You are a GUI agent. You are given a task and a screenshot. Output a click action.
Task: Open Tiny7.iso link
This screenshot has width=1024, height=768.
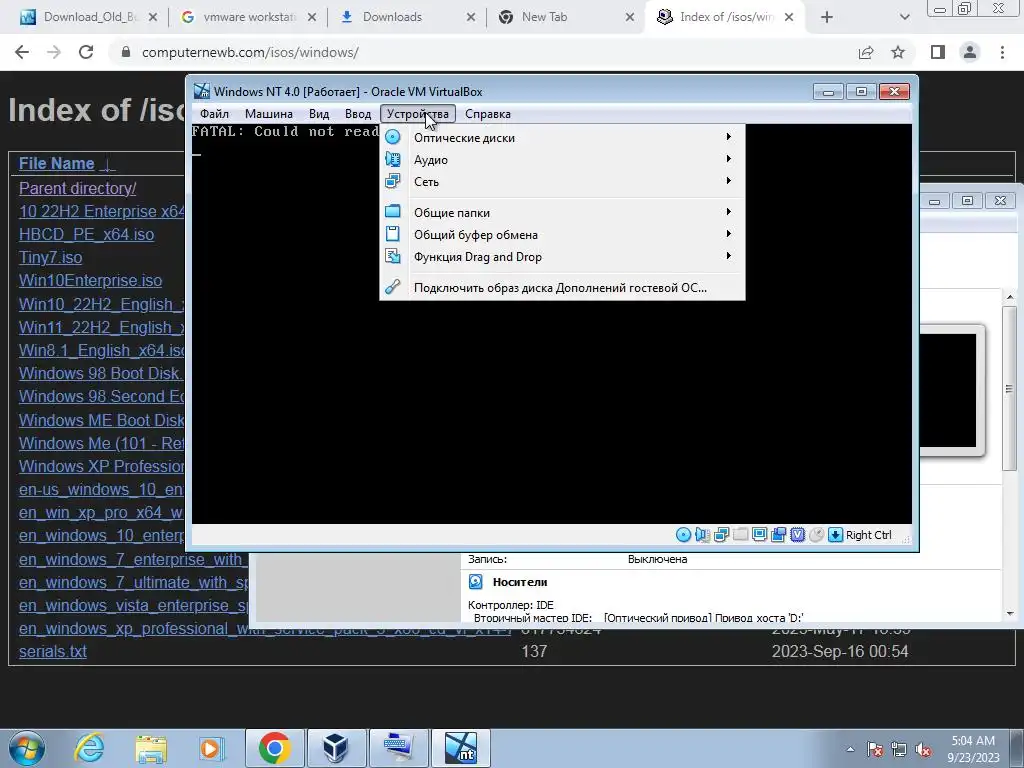(x=50, y=257)
